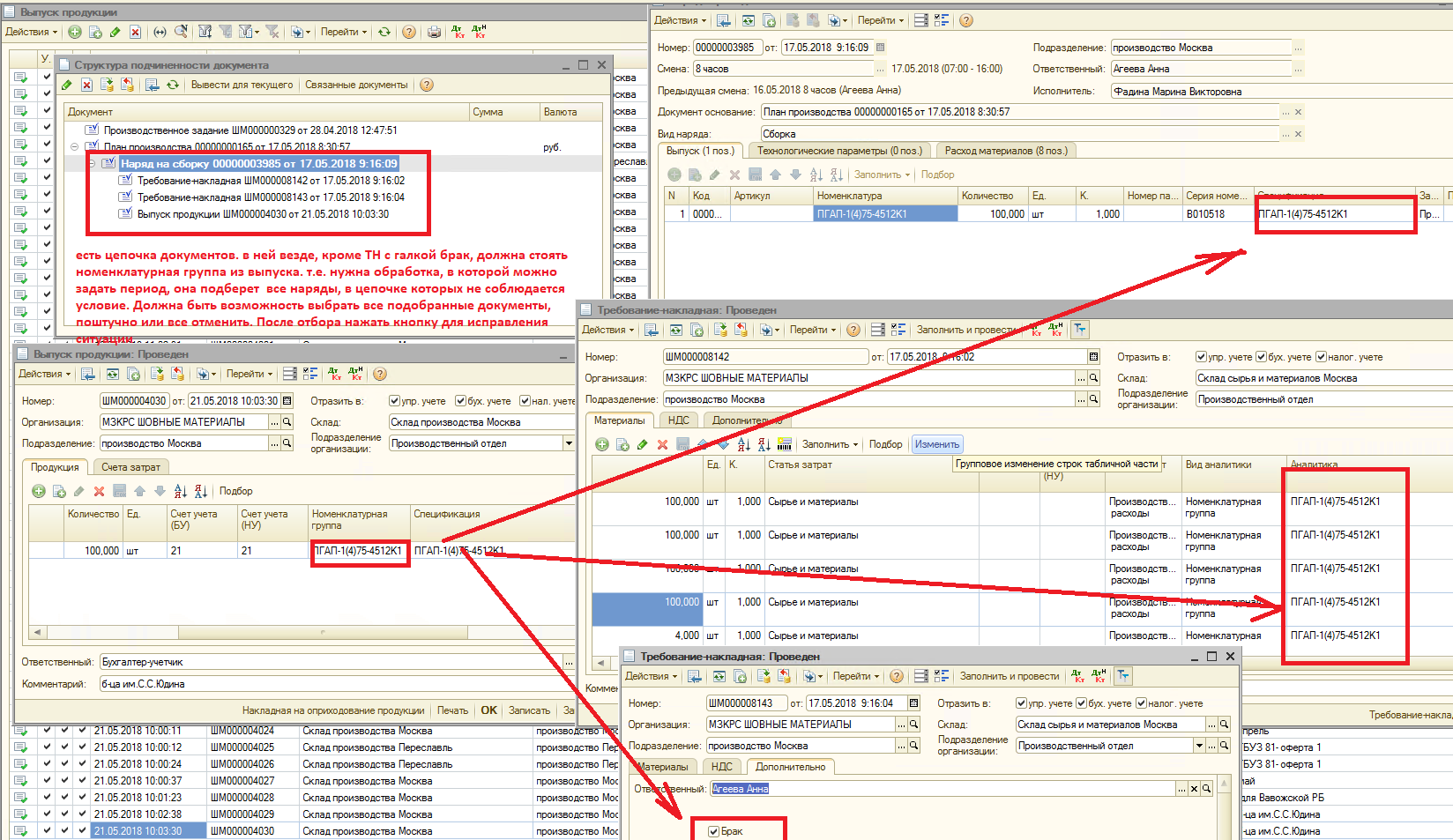Click green add-row icon on Продукция tab
The image size is (1453, 840).
point(39,491)
